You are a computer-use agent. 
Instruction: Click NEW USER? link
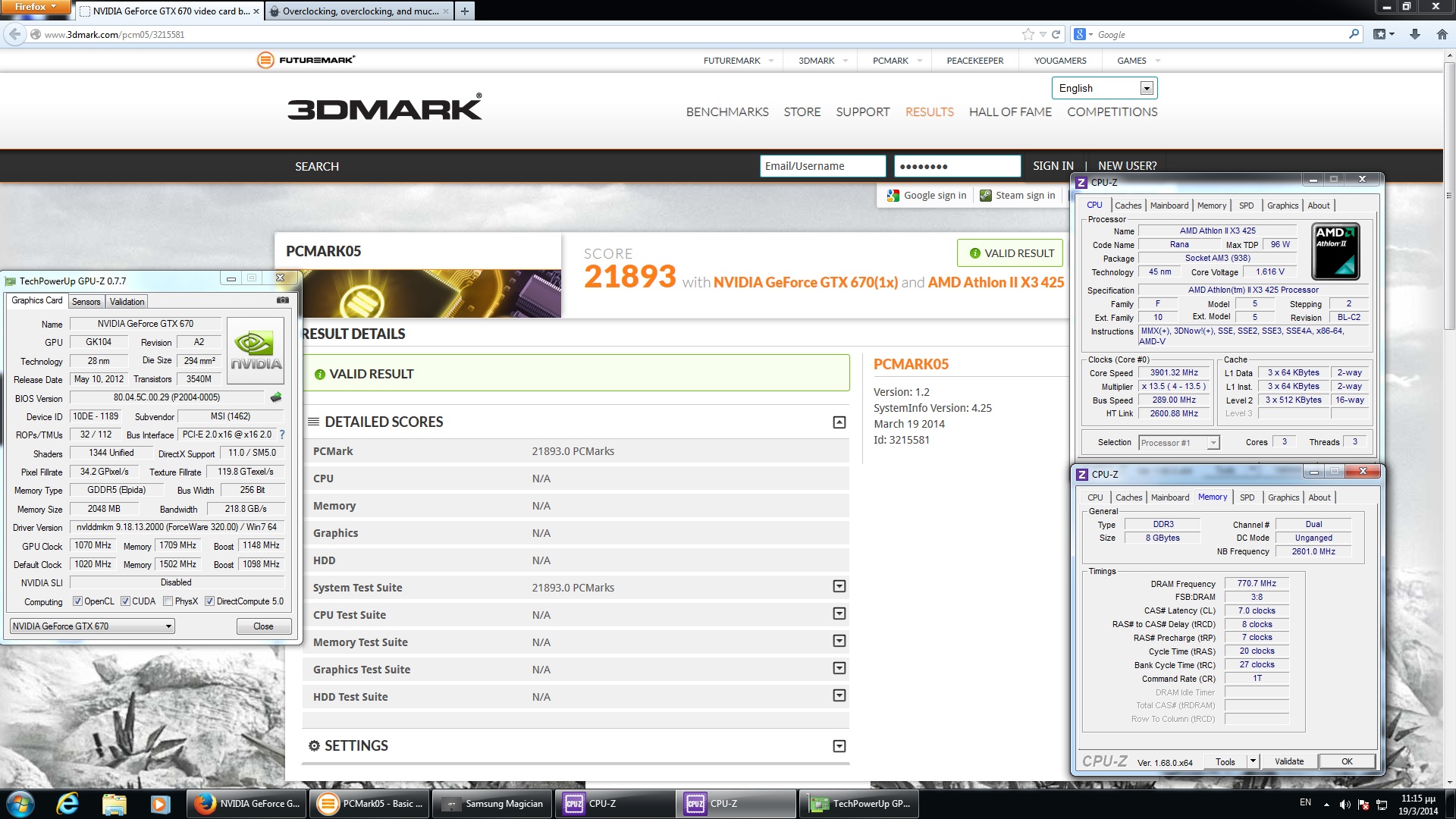(x=1127, y=166)
